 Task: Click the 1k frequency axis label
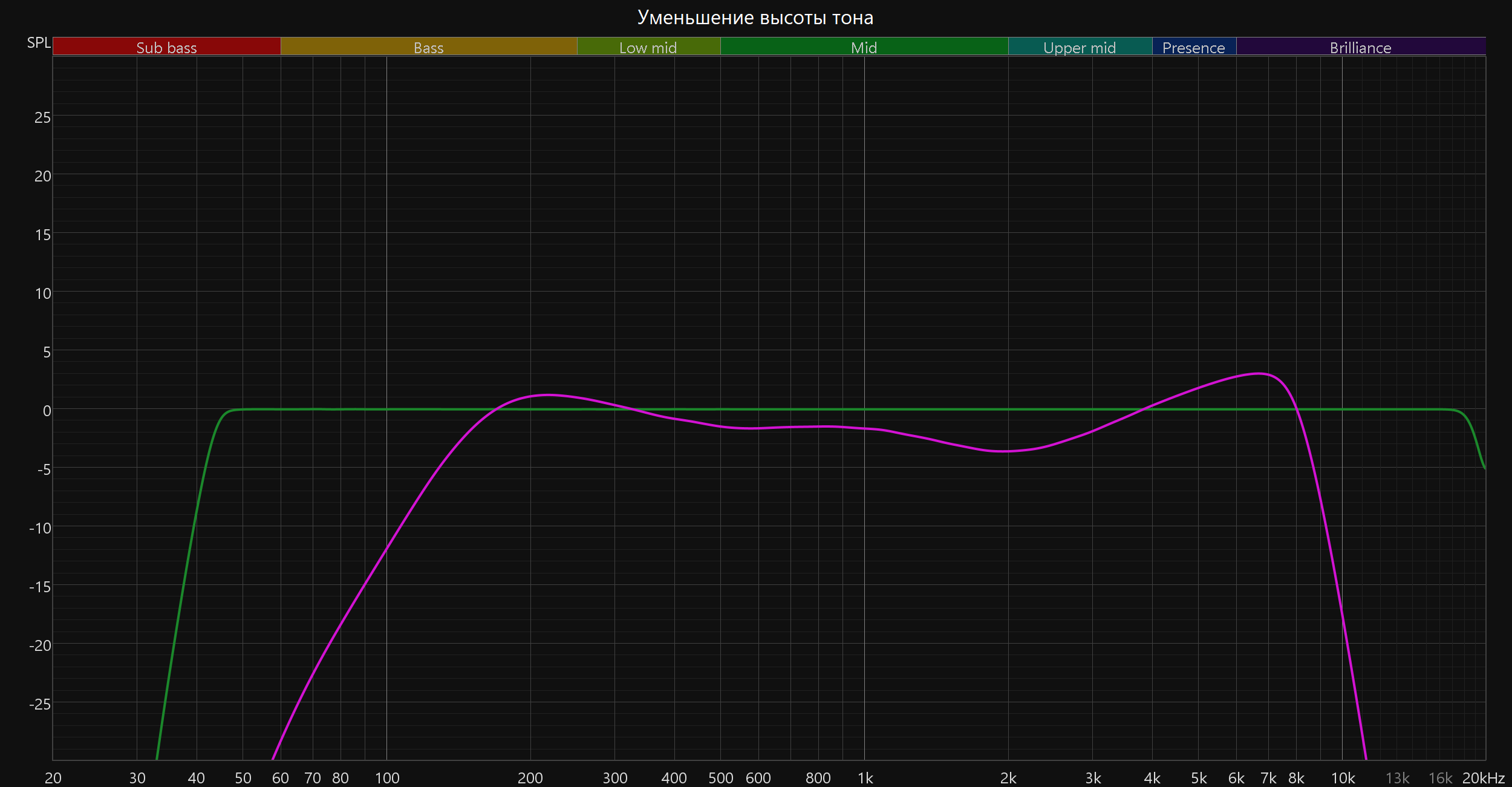click(x=865, y=778)
